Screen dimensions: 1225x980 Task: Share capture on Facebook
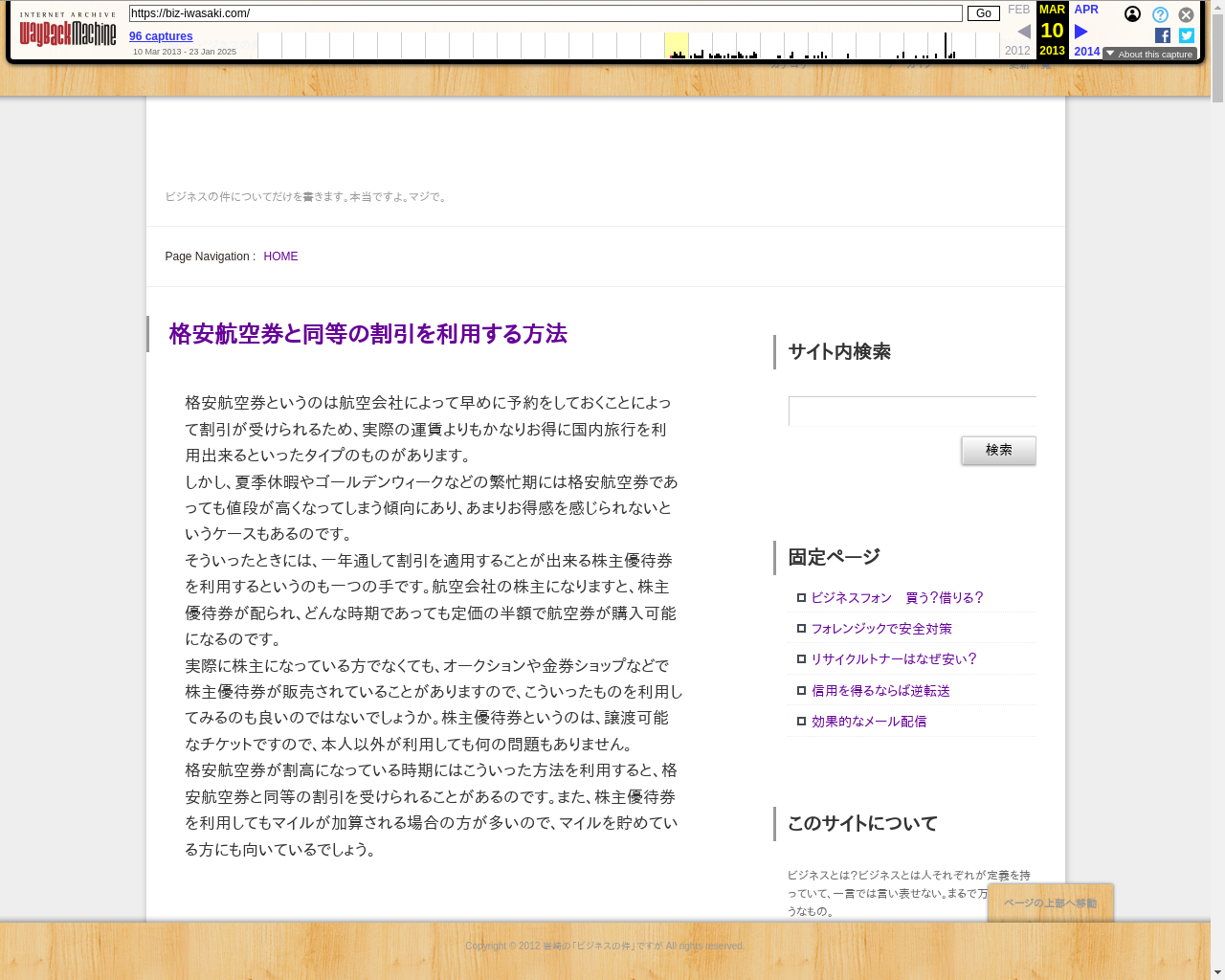point(1163,35)
